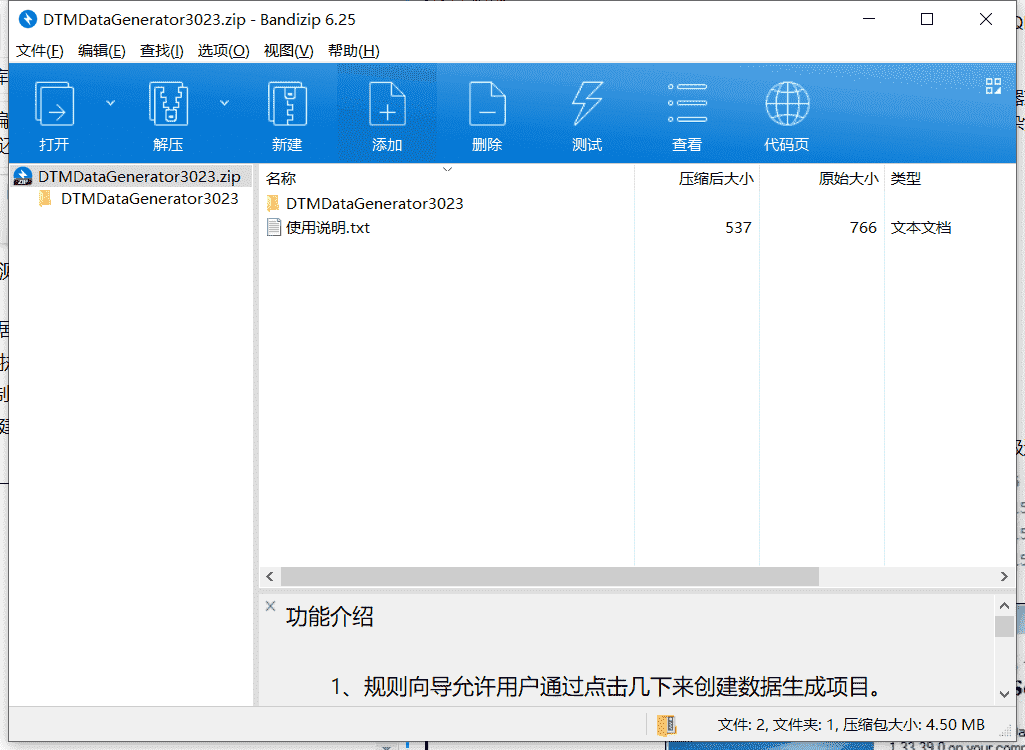Close the Bandizip window

pos(986,20)
